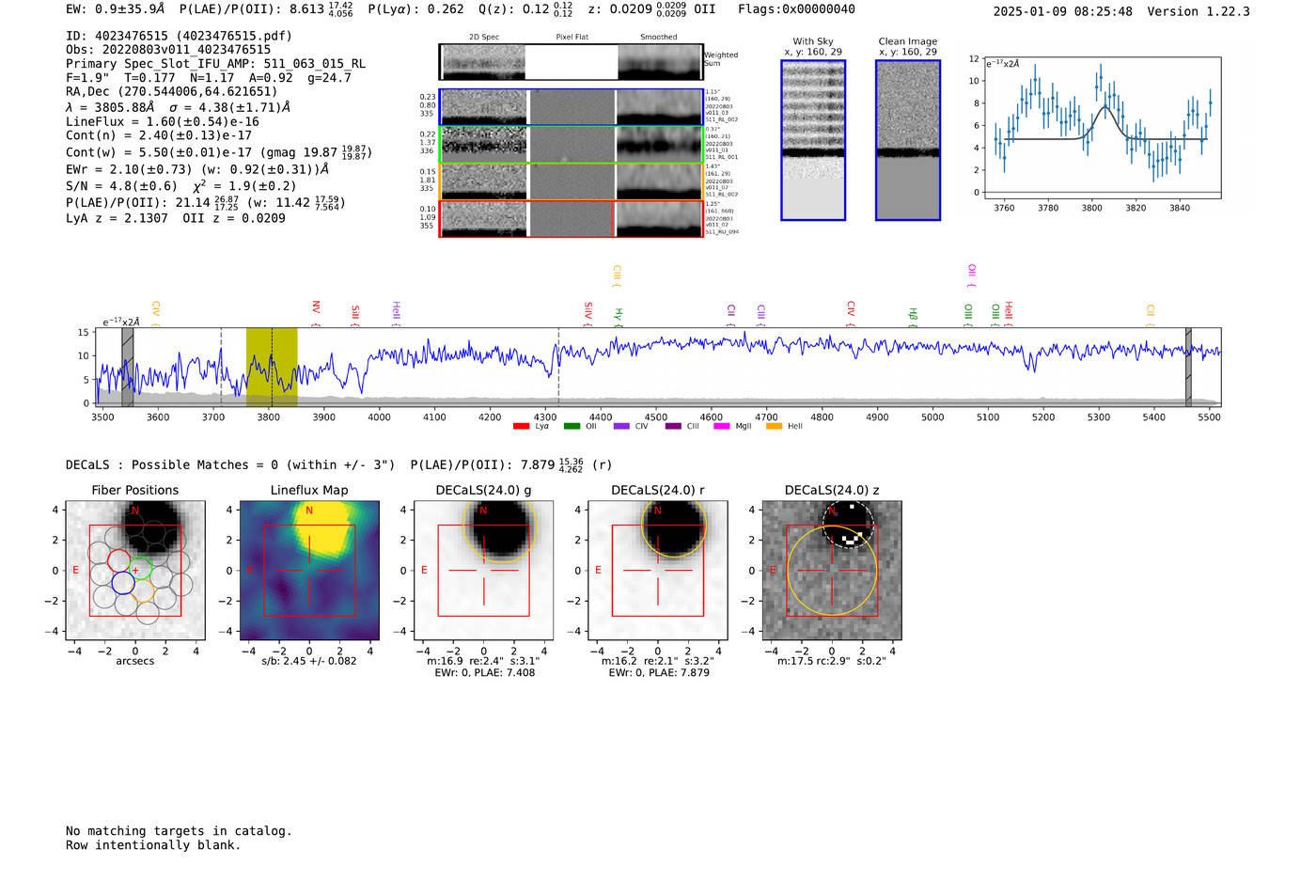Image resolution: width=1316 pixels, height=896 pixels.
Task: Click the CIII dark purple legend swatch
Action: 673,426
